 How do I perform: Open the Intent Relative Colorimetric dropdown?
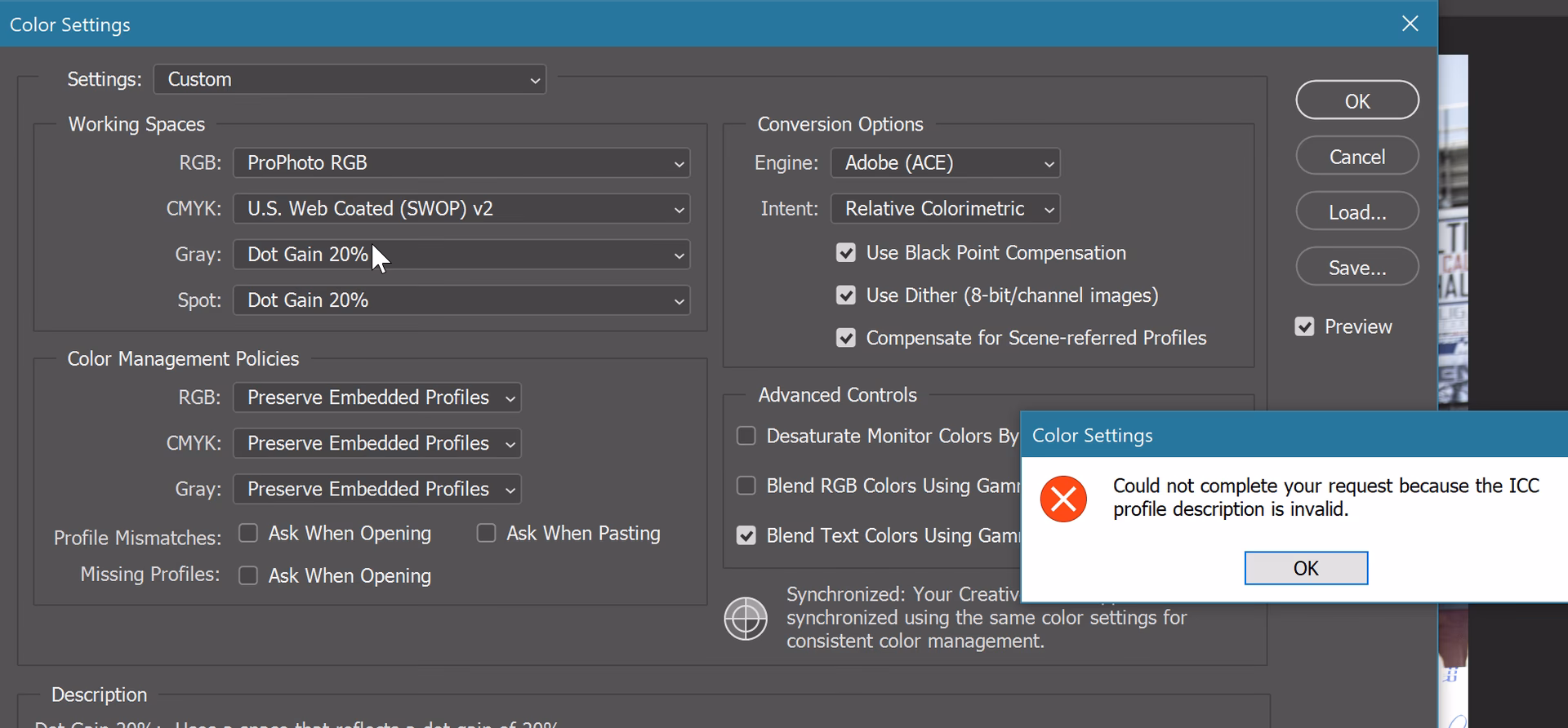(x=945, y=208)
